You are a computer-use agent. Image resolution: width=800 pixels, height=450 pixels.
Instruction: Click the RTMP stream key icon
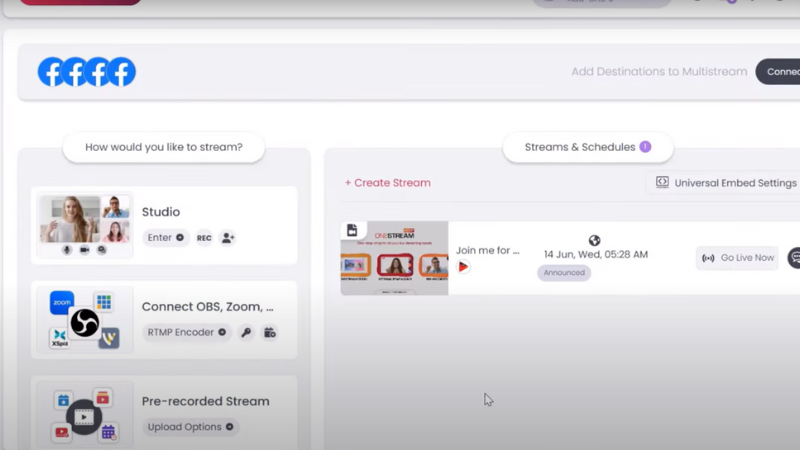[246, 333]
